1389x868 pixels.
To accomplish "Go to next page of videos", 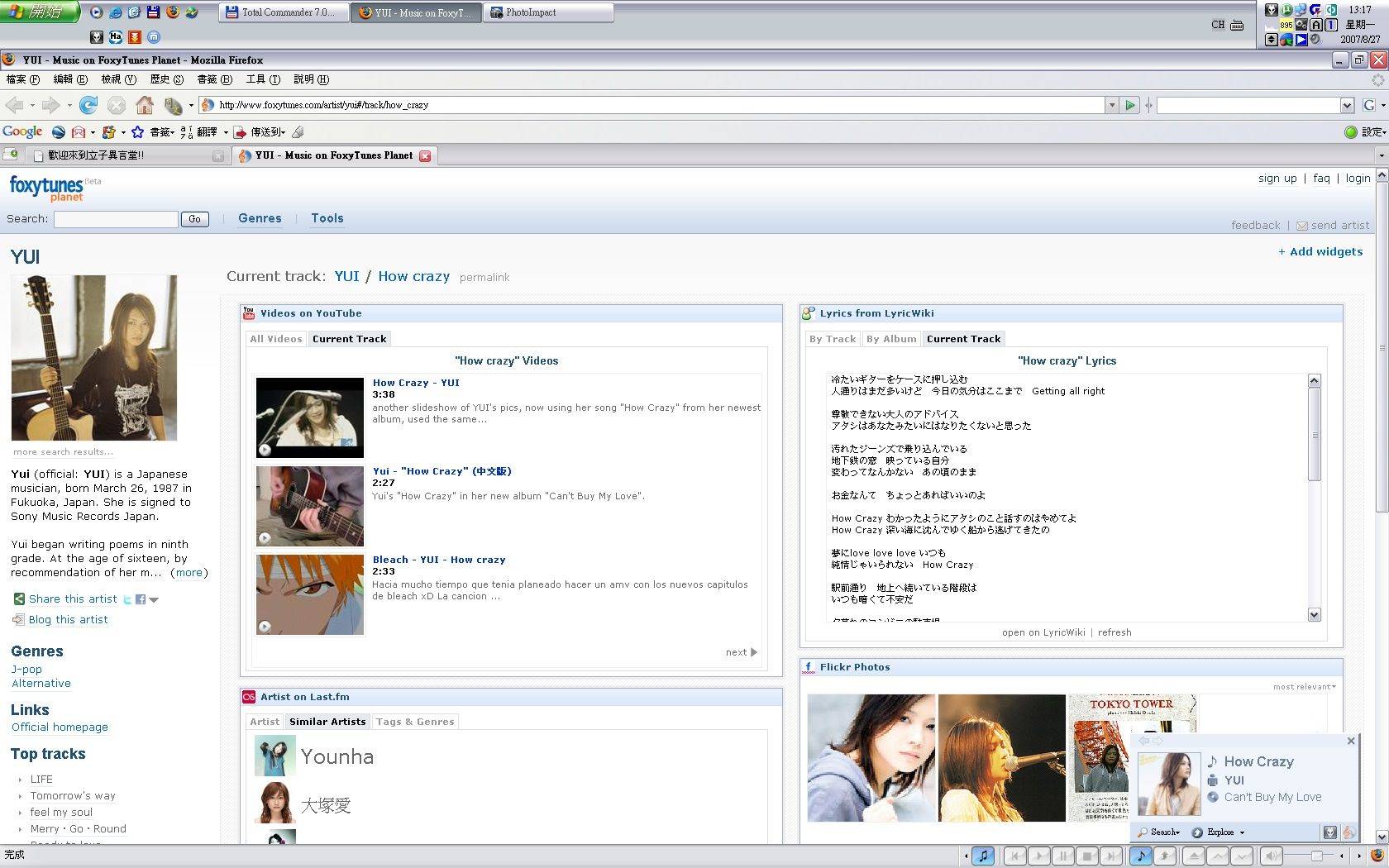I will [741, 652].
